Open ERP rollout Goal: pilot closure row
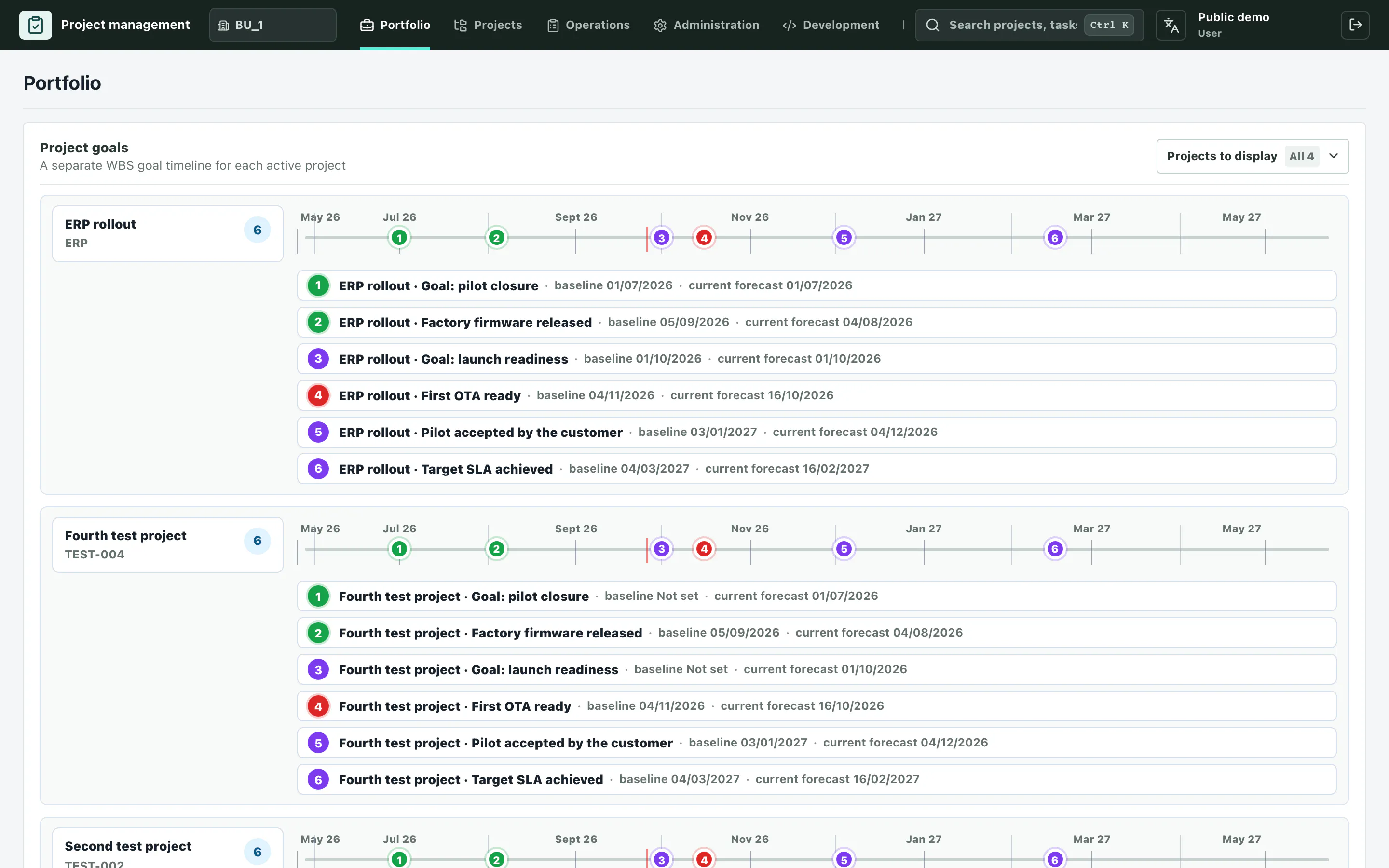The width and height of the screenshot is (1389, 868). (816, 285)
